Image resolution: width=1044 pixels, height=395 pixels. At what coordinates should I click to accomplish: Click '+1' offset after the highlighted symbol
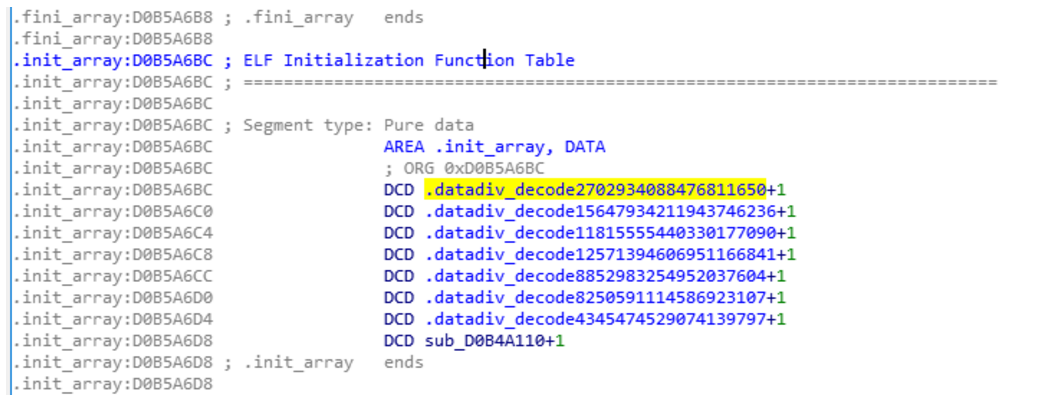776,190
